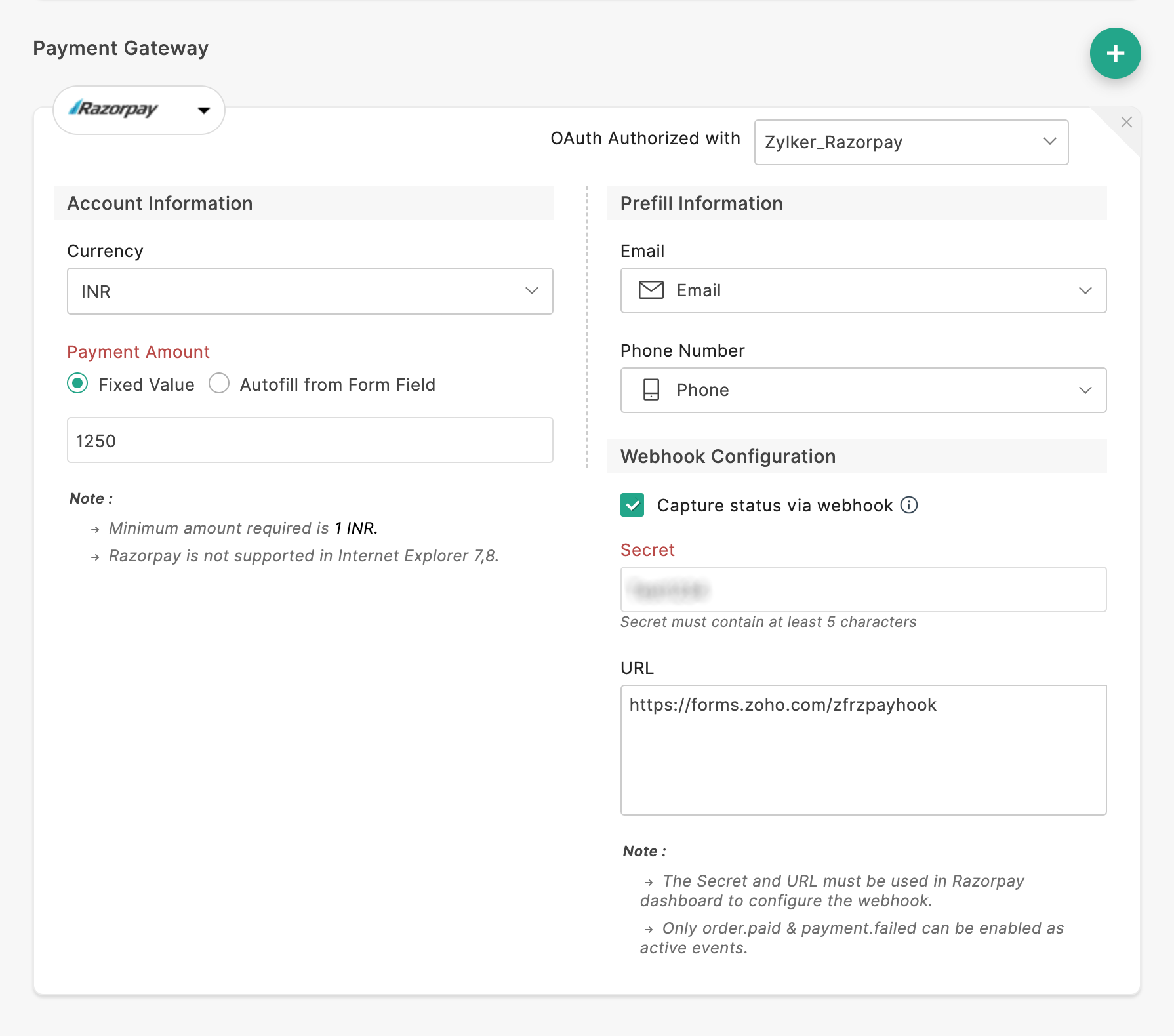
Task: Click the URL label above the webhook box
Action: coord(637,668)
